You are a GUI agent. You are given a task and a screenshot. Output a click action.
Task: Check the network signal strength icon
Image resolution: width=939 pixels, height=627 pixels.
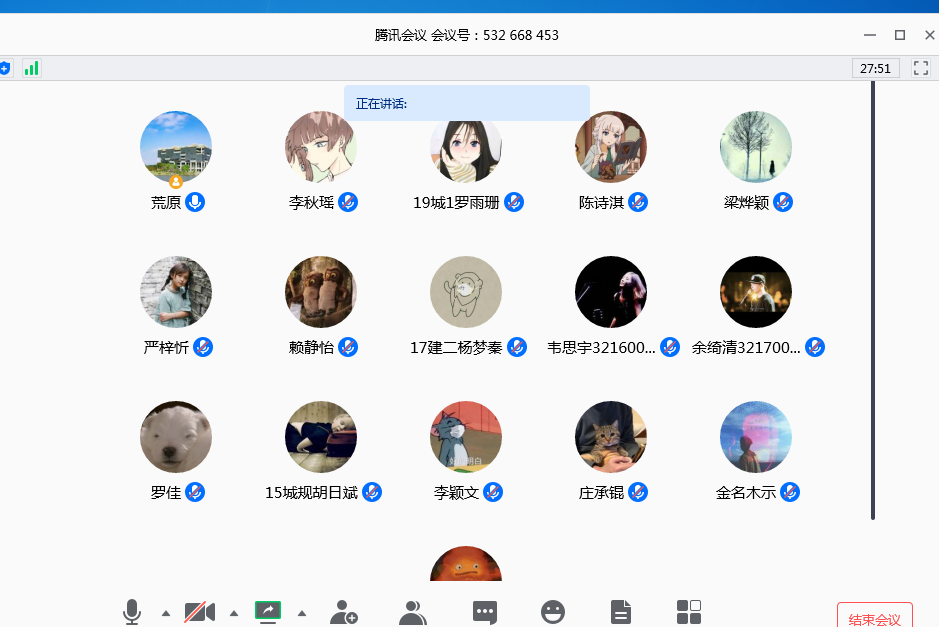pyautogui.click(x=31, y=68)
